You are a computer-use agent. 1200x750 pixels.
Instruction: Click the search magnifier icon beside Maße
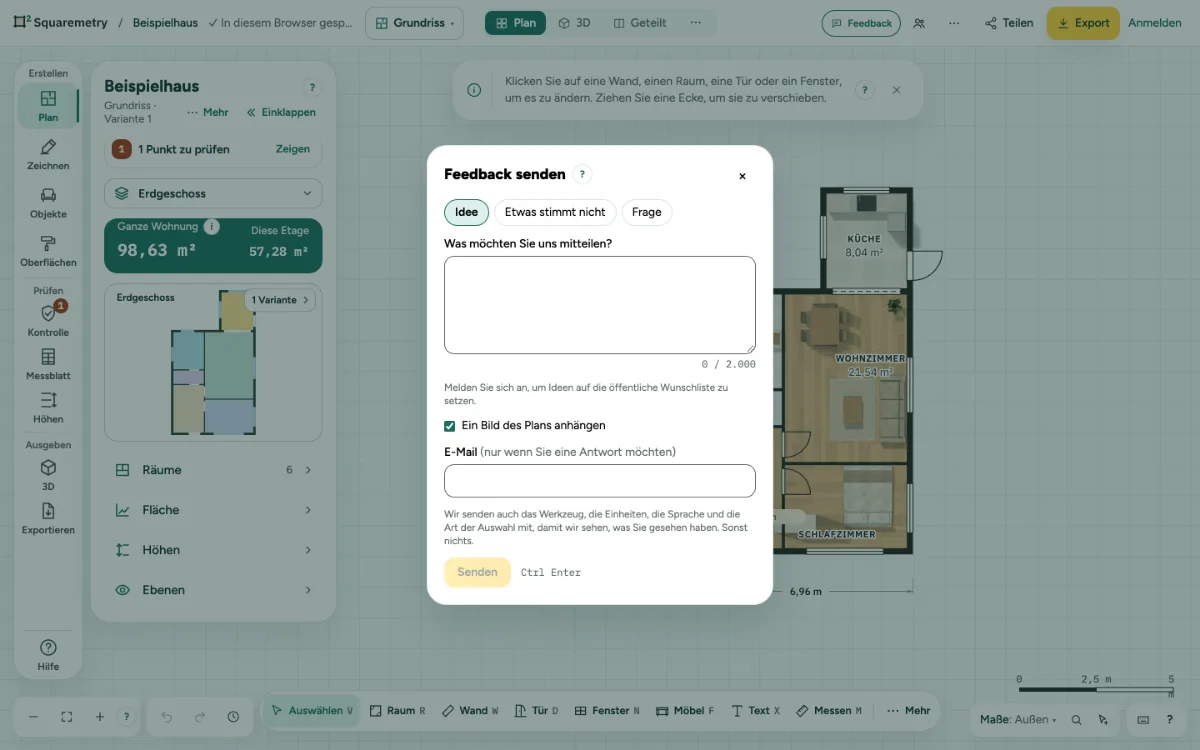(1076, 719)
